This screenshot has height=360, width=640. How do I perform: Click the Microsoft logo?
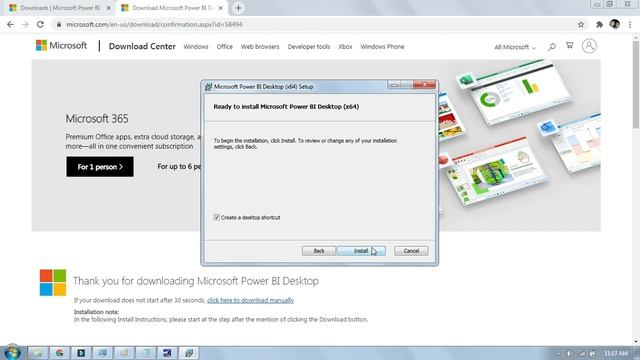tap(61, 45)
